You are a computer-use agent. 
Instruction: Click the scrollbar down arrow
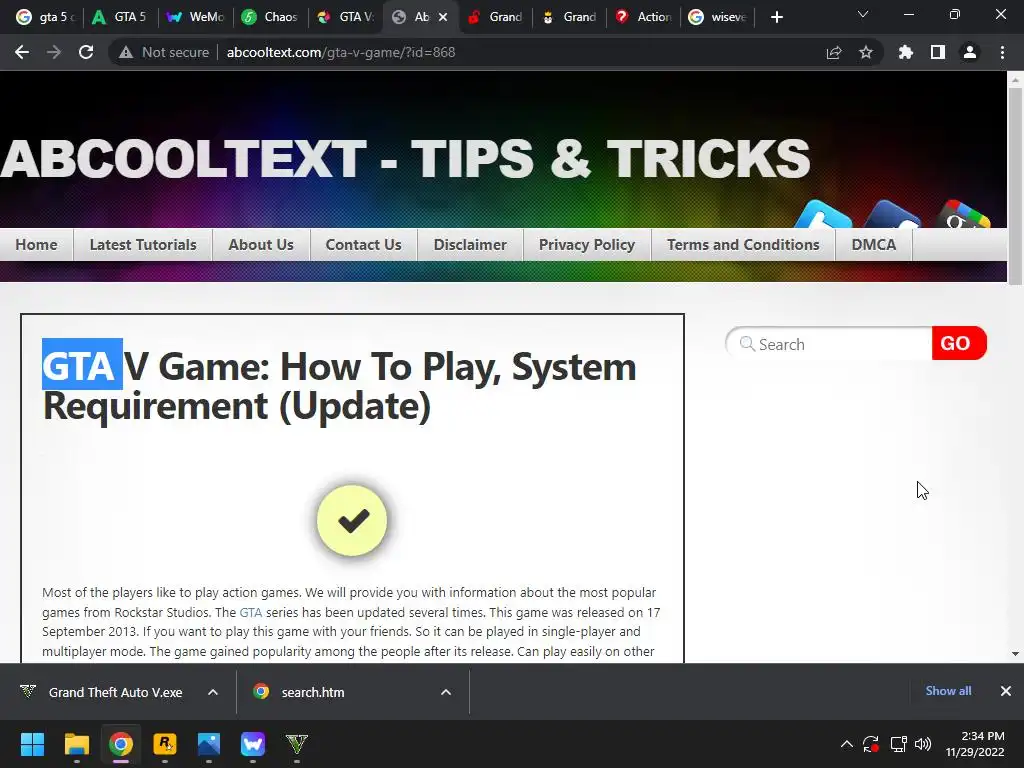pos(1015,654)
